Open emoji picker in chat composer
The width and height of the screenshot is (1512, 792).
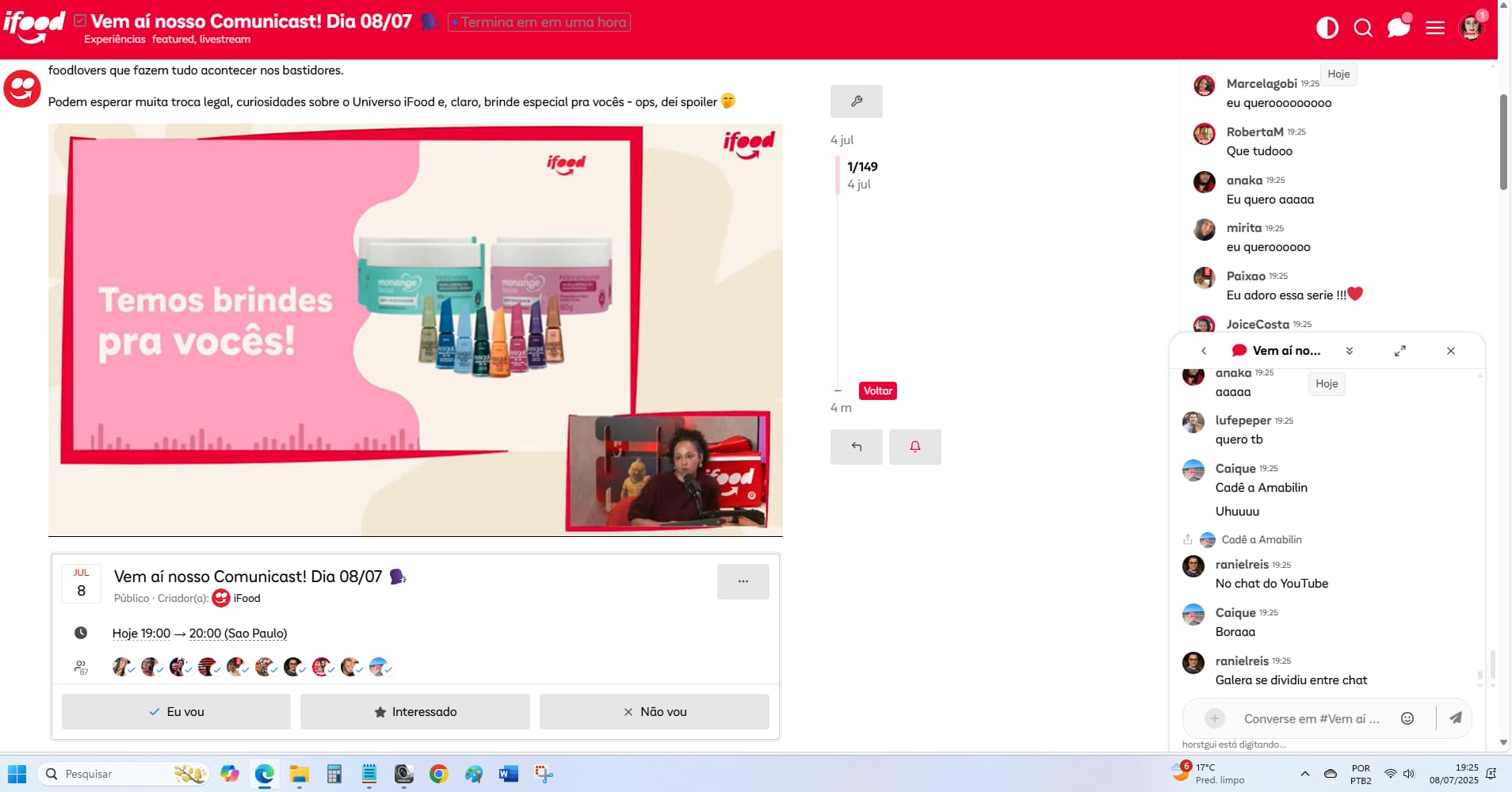click(x=1407, y=718)
